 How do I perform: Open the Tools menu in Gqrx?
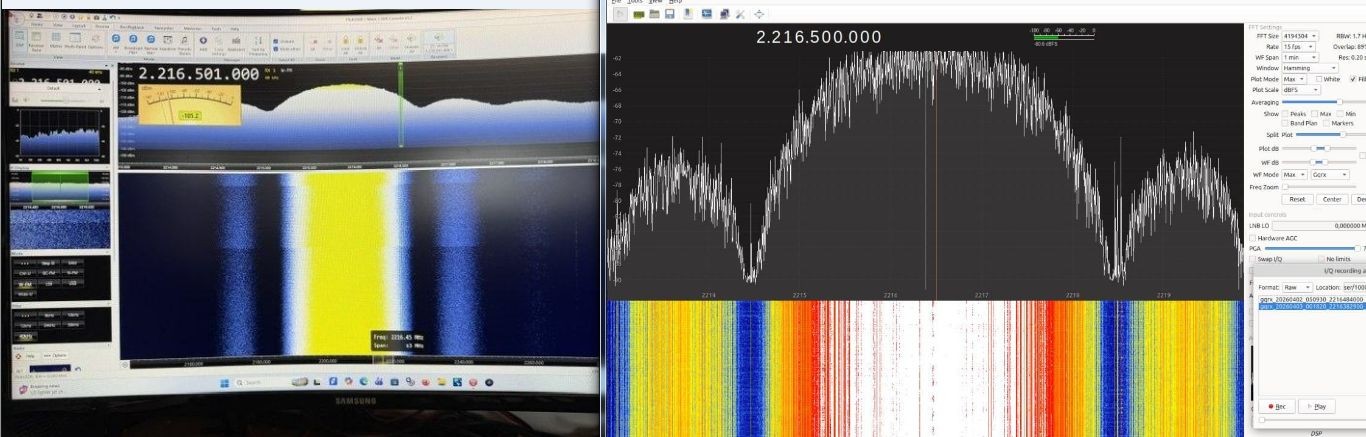pos(634,2)
